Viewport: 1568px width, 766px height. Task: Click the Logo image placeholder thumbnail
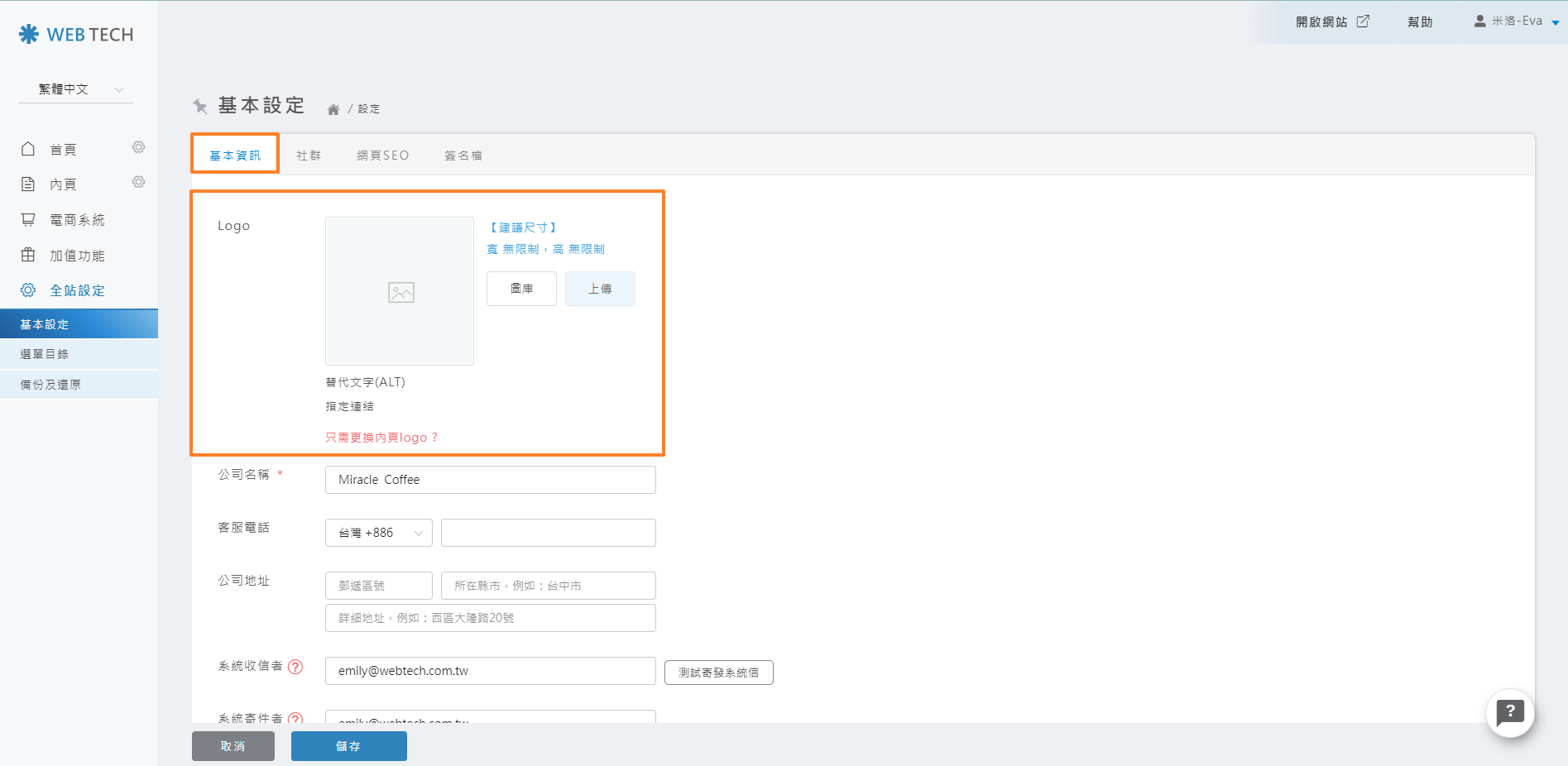click(x=400, y=291)
